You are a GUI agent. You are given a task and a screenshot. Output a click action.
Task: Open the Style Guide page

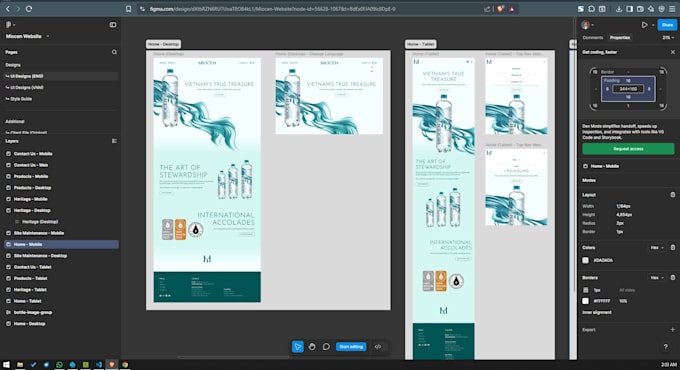coord(61,98)
